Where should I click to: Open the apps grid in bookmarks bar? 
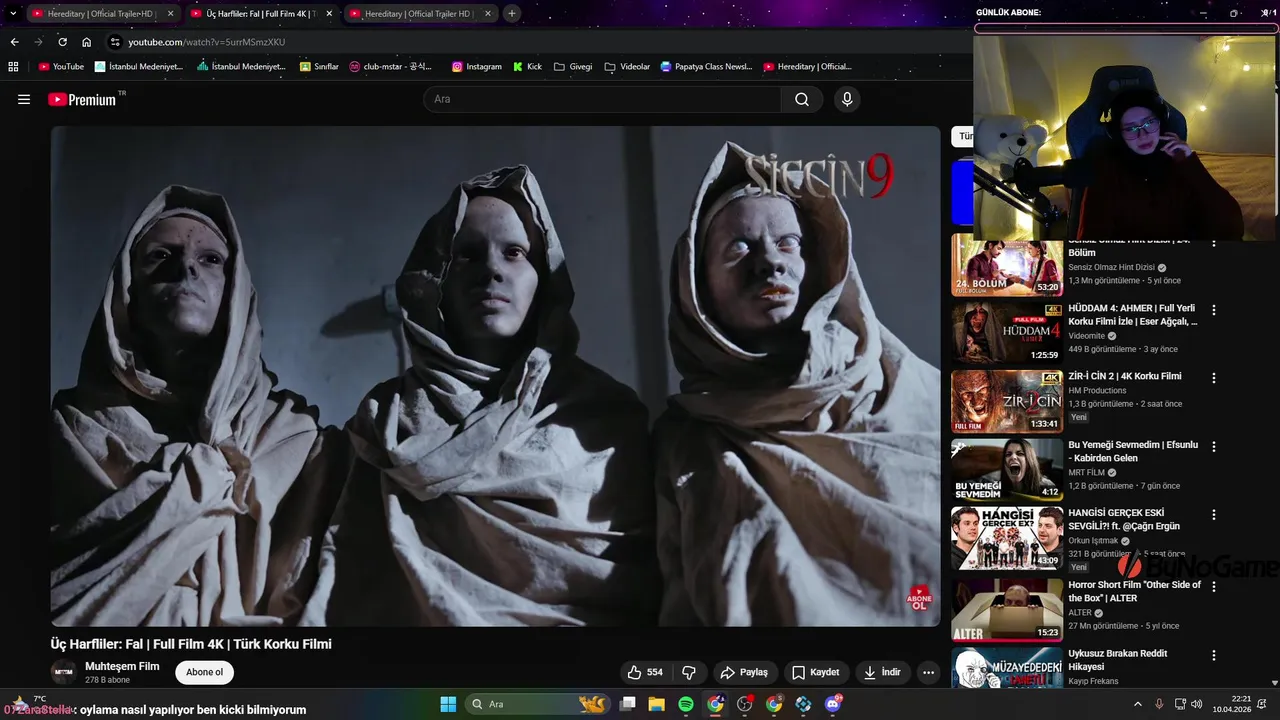(x=13, y=67)
